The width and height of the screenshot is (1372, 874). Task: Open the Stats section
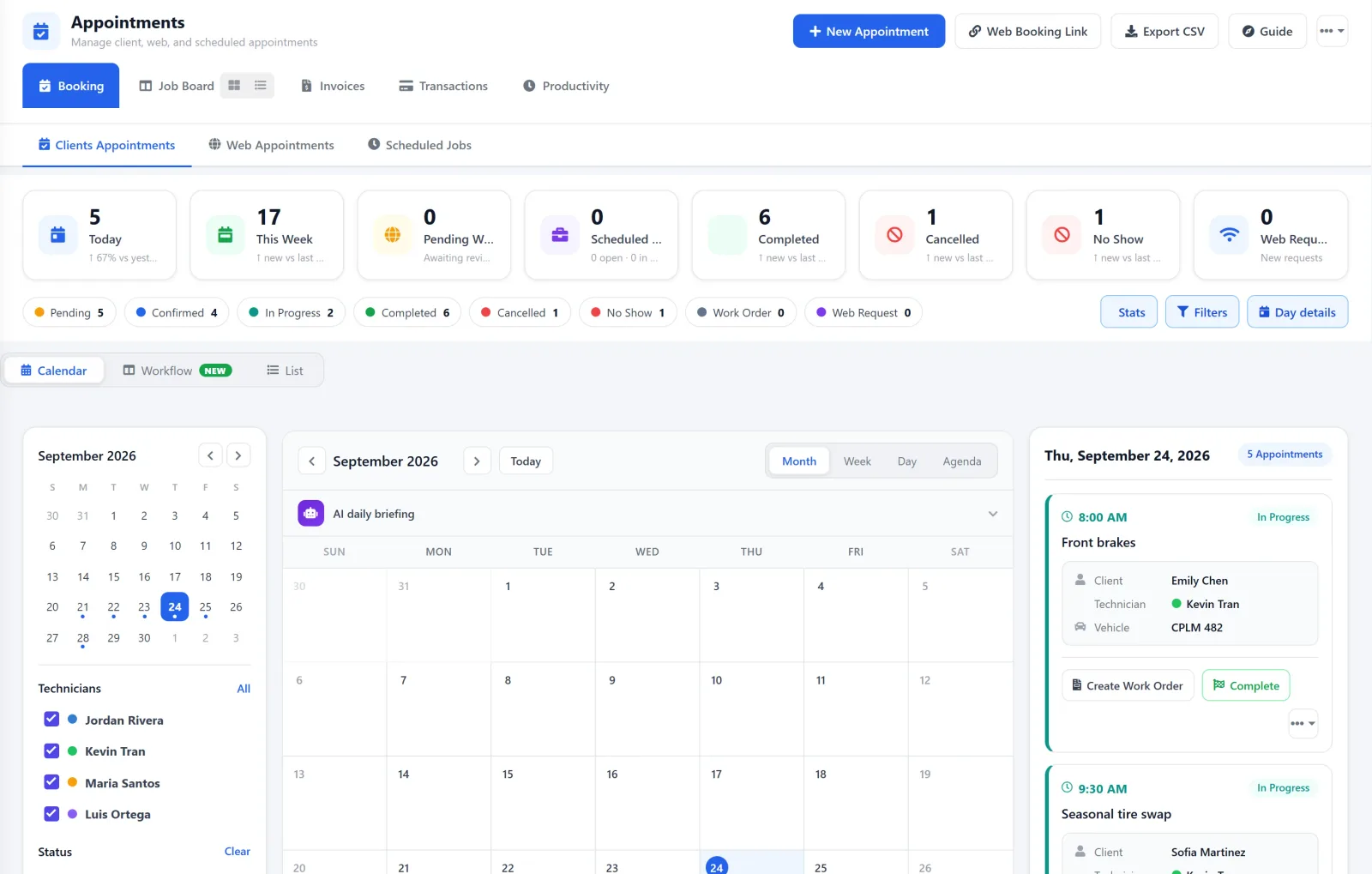pyautogui.click(x=1129, y=312)
